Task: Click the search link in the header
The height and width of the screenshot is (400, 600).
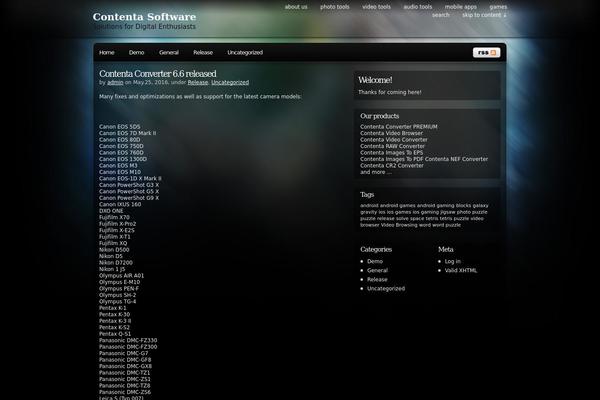Action: (441, 15)
